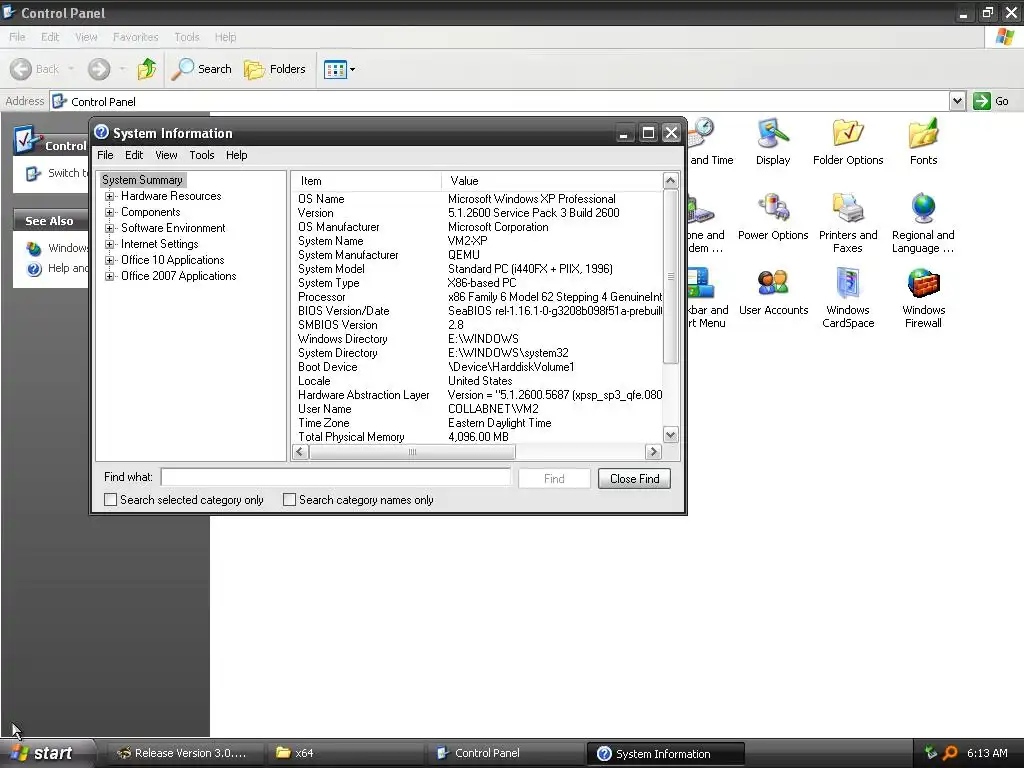This screenshot has width=1024, height=768.
Task: Select the BIOS Version/Date row
Action: [x=477, y=311]
